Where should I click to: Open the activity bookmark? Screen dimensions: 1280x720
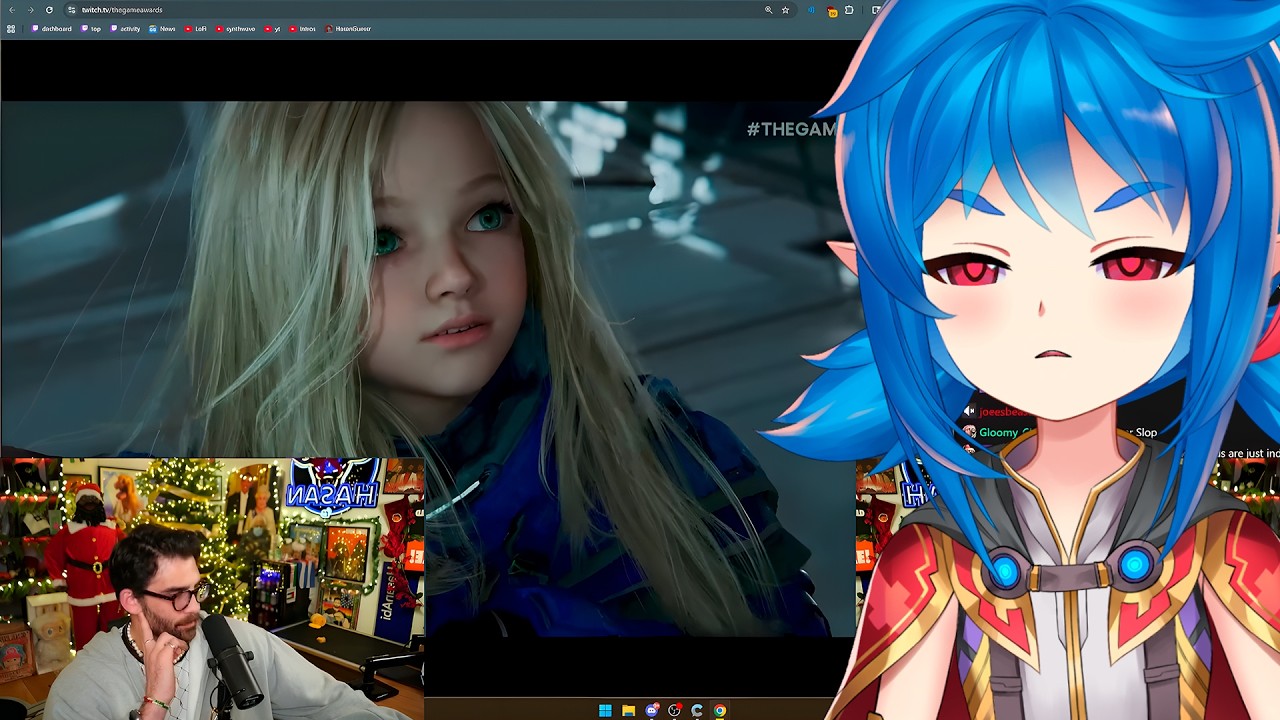coord(125,29)
